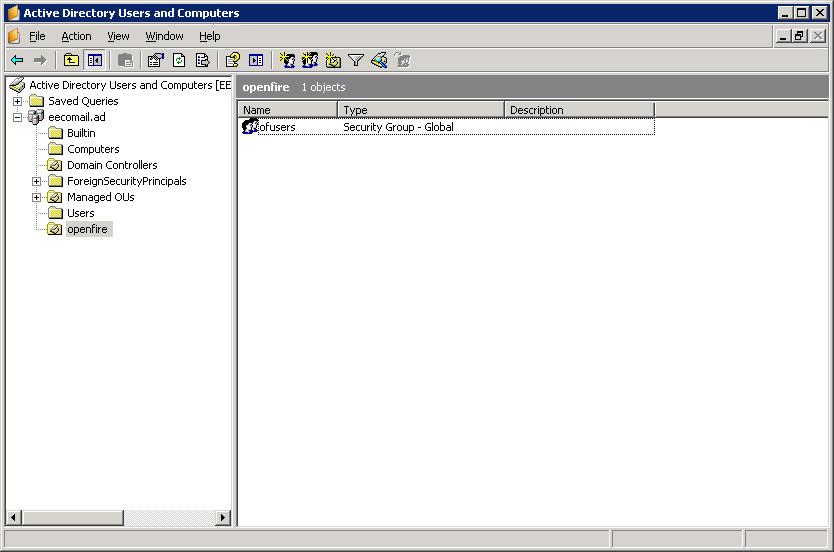Expand the Saved Queries node
This screenshot has height=552, width=834.
pos(18,101)
